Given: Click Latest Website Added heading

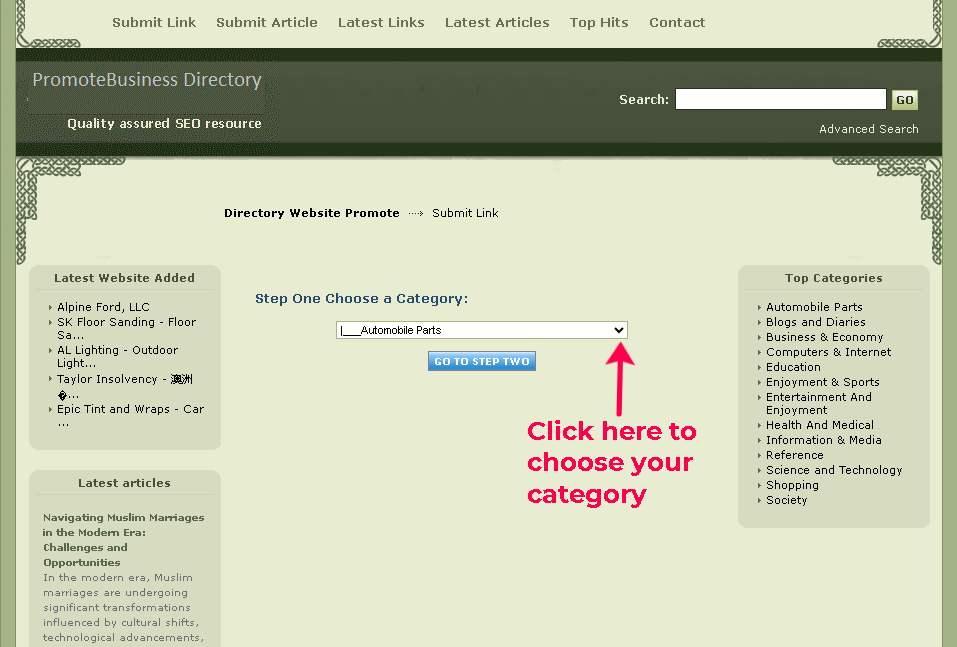Looking at the screenshot, I should (125, 278).
